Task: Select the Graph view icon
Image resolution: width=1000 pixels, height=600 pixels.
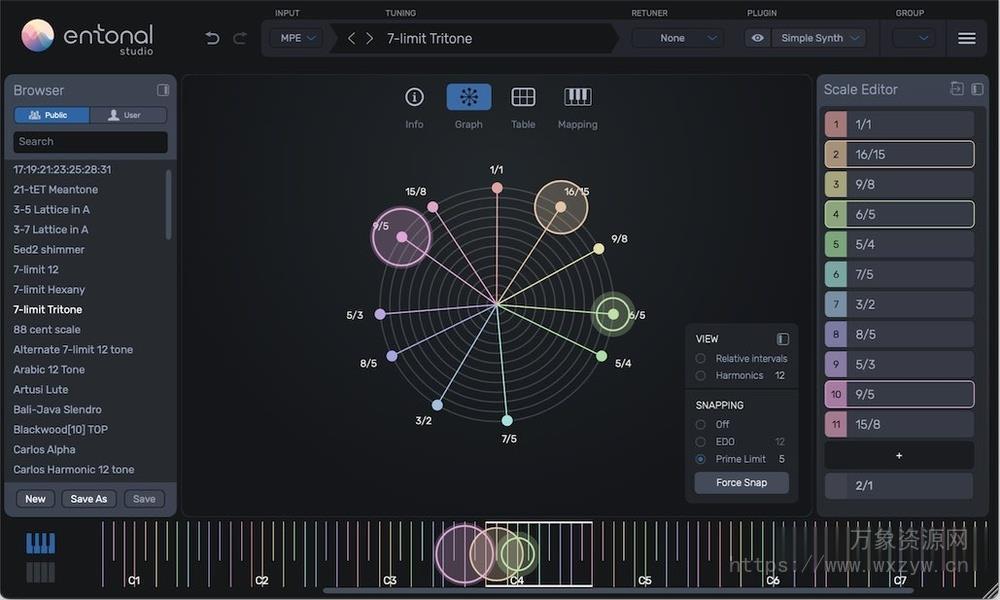Action: (x=468, y=96)
